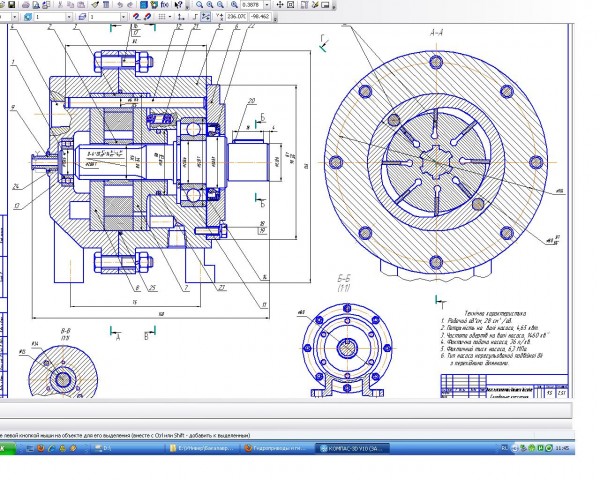Expand the view toolbar overflow chevron
Viewport: 600px width, 480px height.
point(334,7)
